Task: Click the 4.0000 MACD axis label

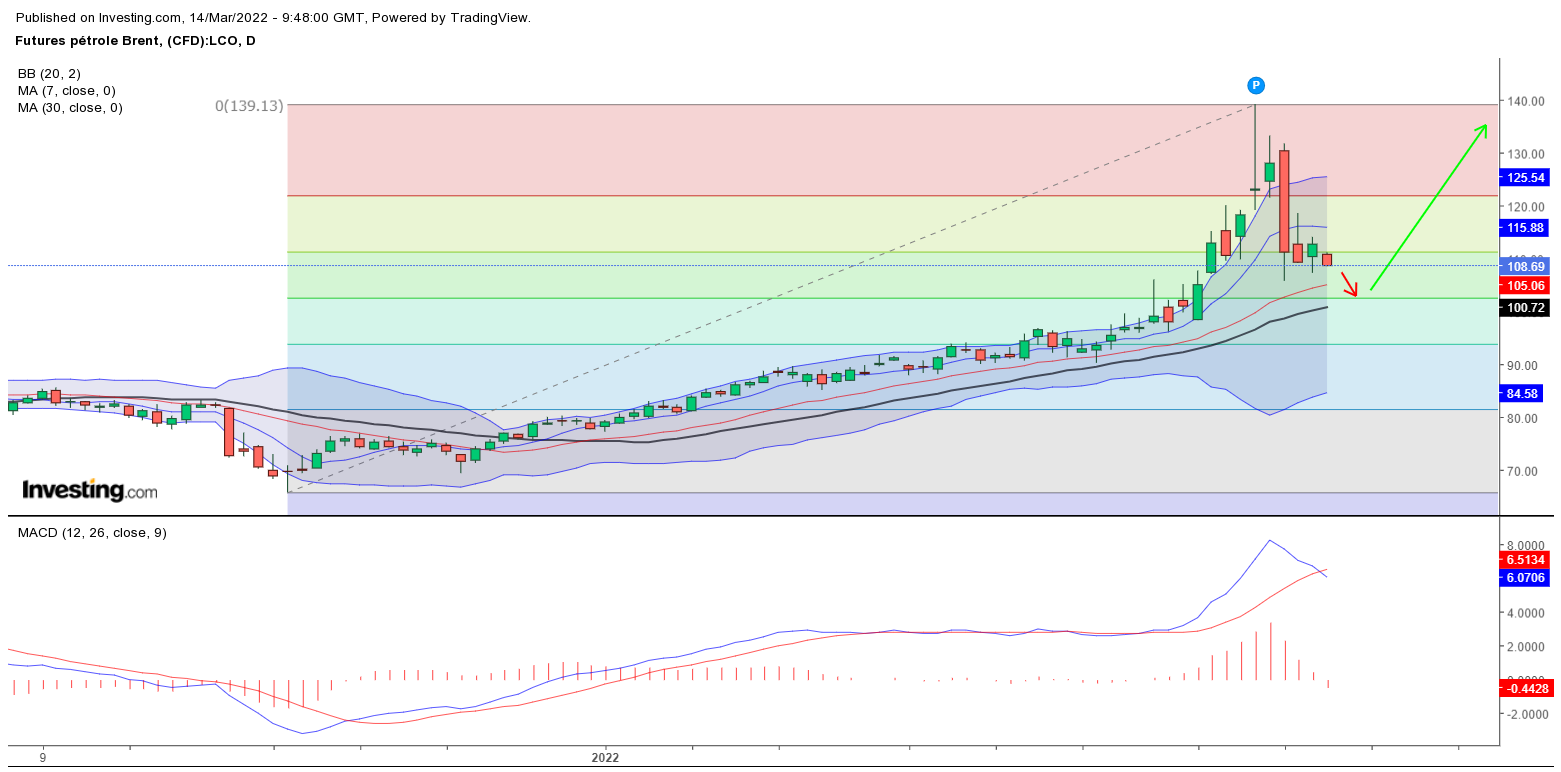Action: (x=1528, y=613)
